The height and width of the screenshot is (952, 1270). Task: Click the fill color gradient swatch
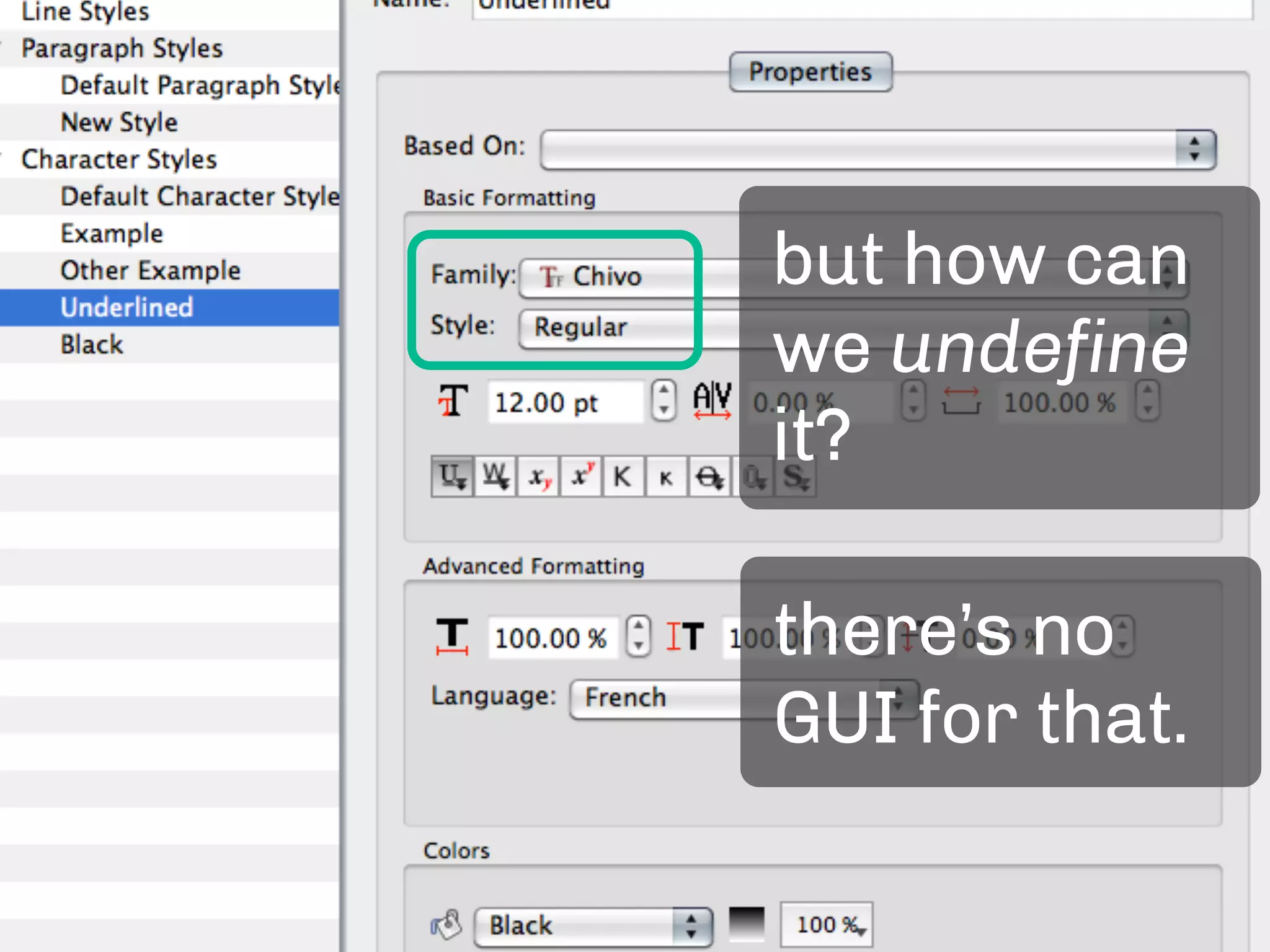[747, 925]
